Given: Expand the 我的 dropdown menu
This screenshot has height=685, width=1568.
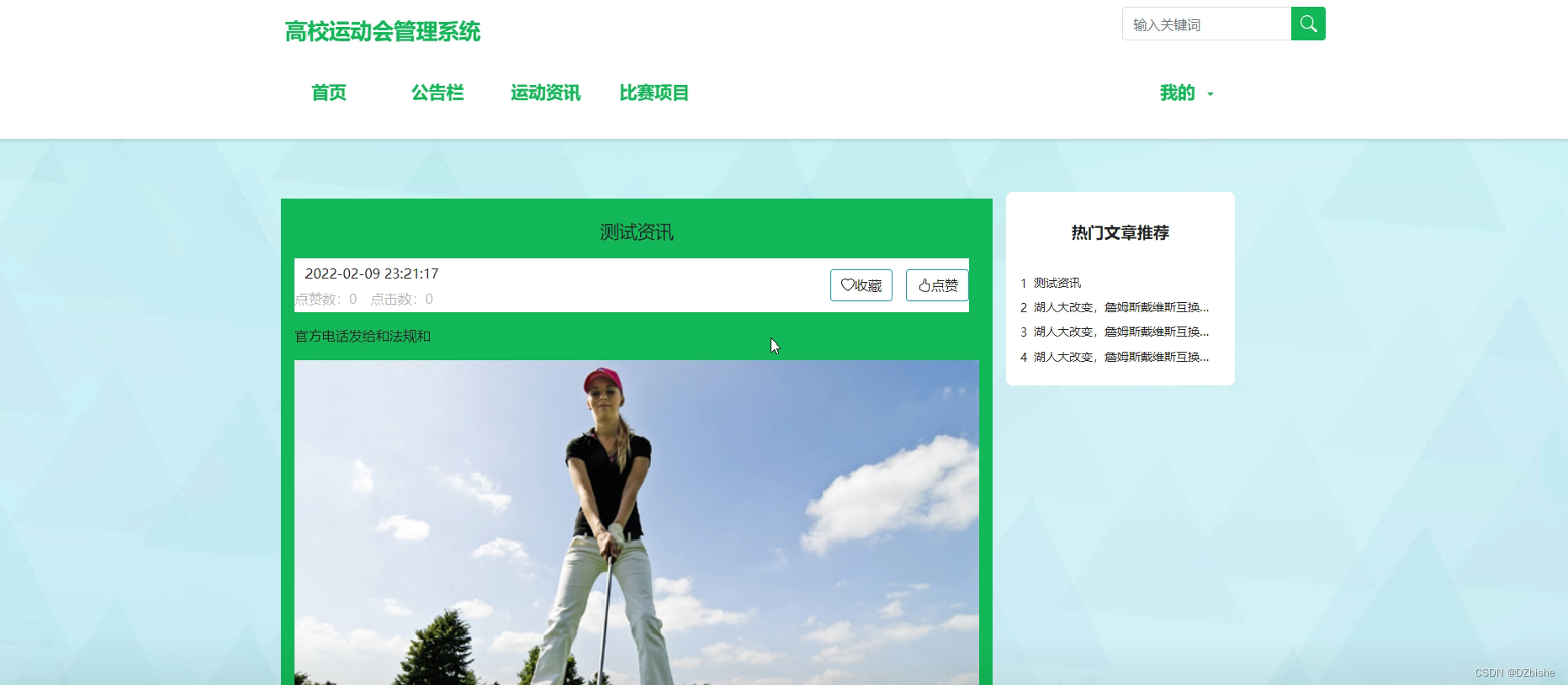Looking at the screenshot, I should [x=1186, y=93].
